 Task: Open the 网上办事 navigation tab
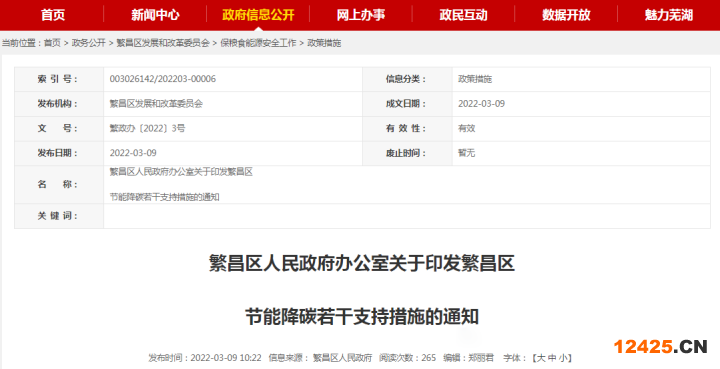(x=361, y=15)
